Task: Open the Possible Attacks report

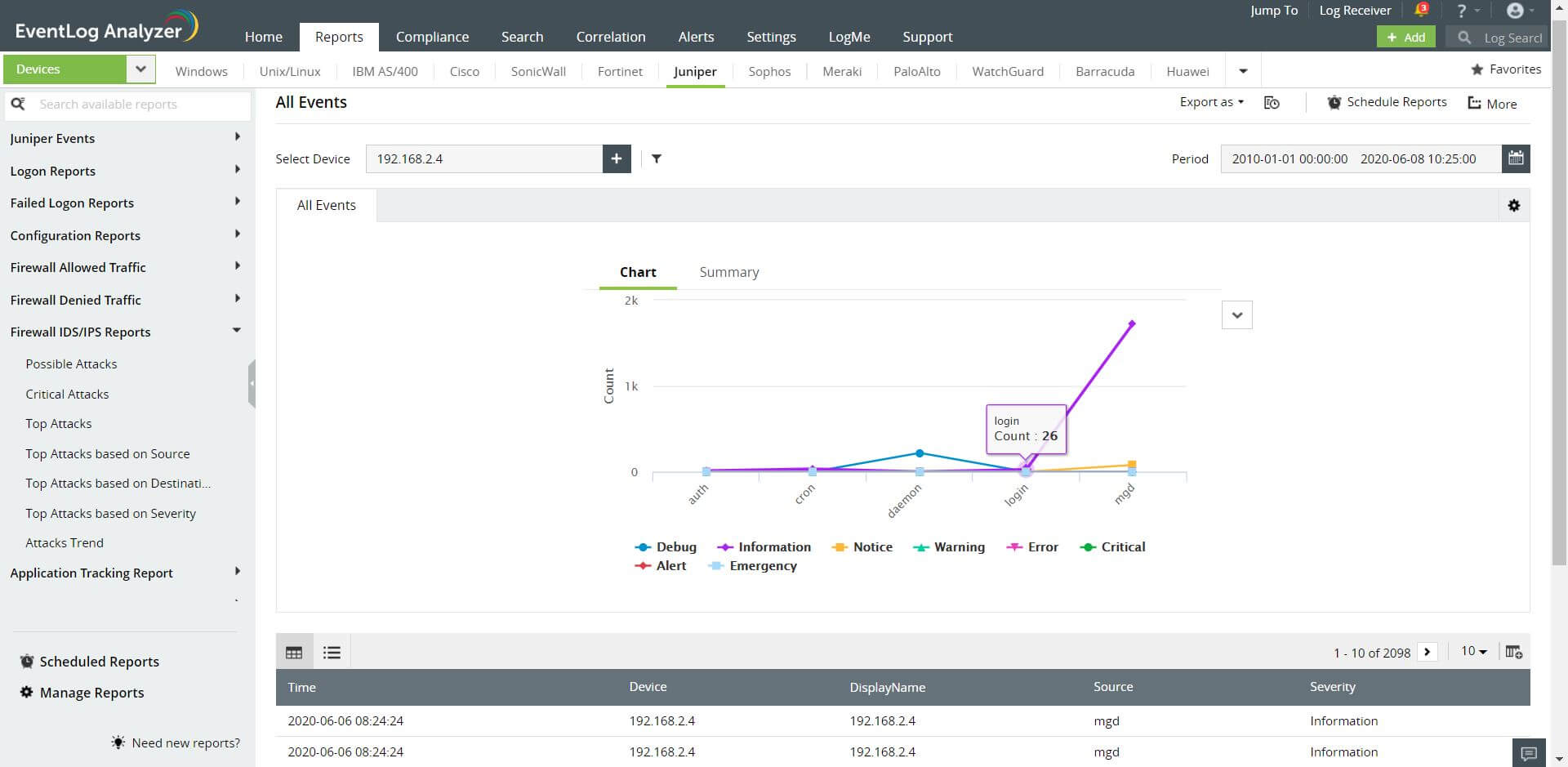Action: coord(71,363)
